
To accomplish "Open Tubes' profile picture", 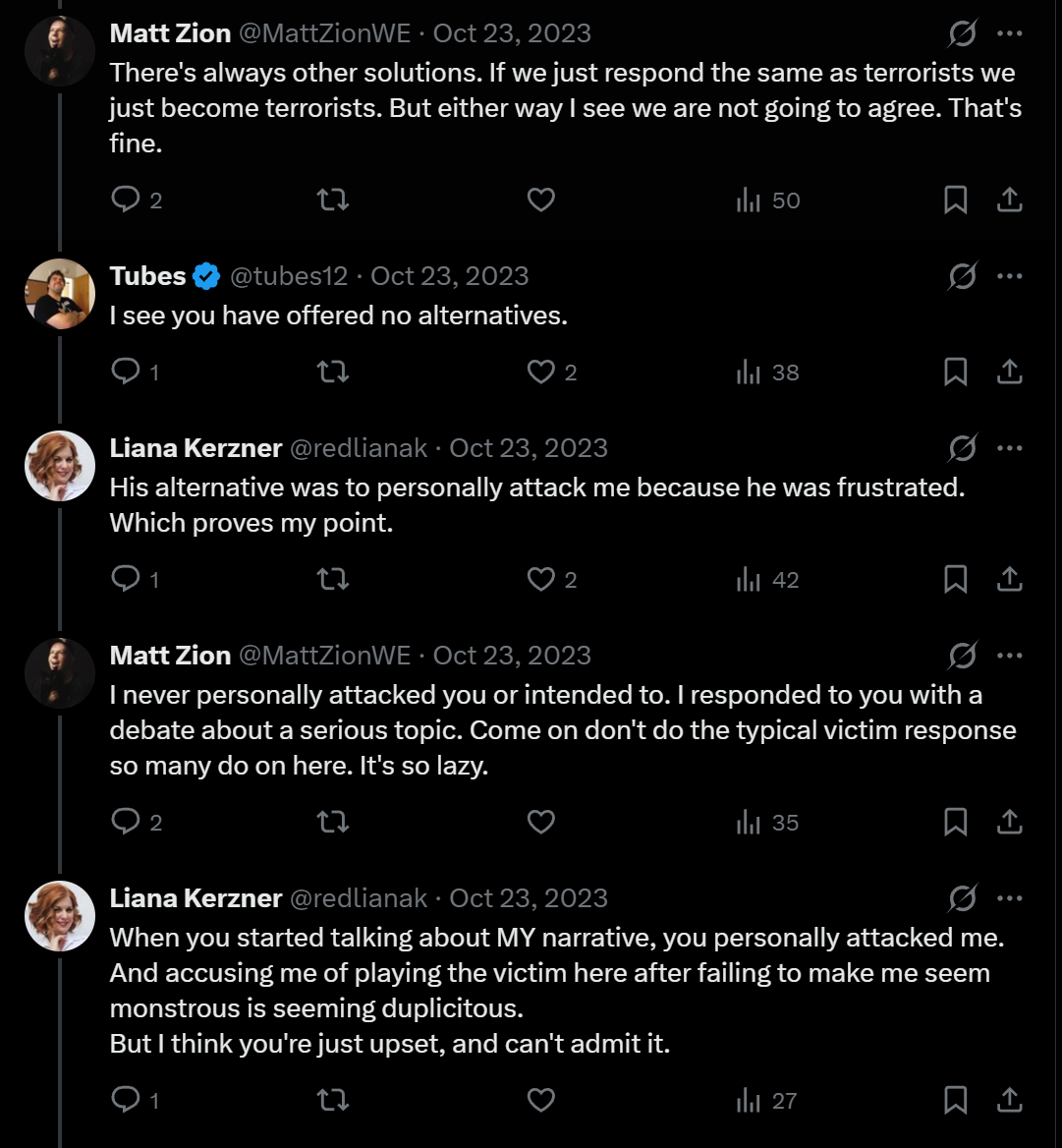I will click(60, 294).
